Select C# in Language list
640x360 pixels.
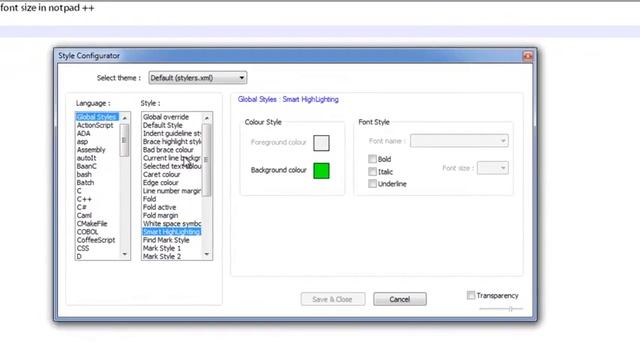(x=82, y=207)
